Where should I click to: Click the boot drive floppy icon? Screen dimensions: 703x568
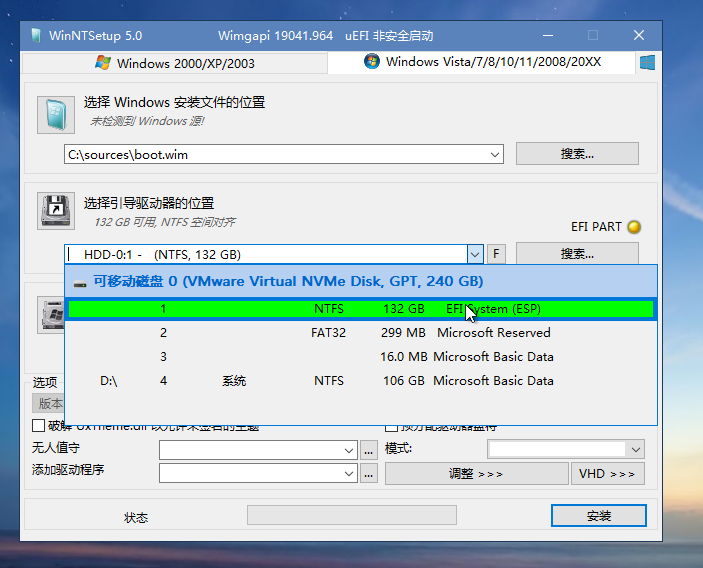tap(56, 211)
